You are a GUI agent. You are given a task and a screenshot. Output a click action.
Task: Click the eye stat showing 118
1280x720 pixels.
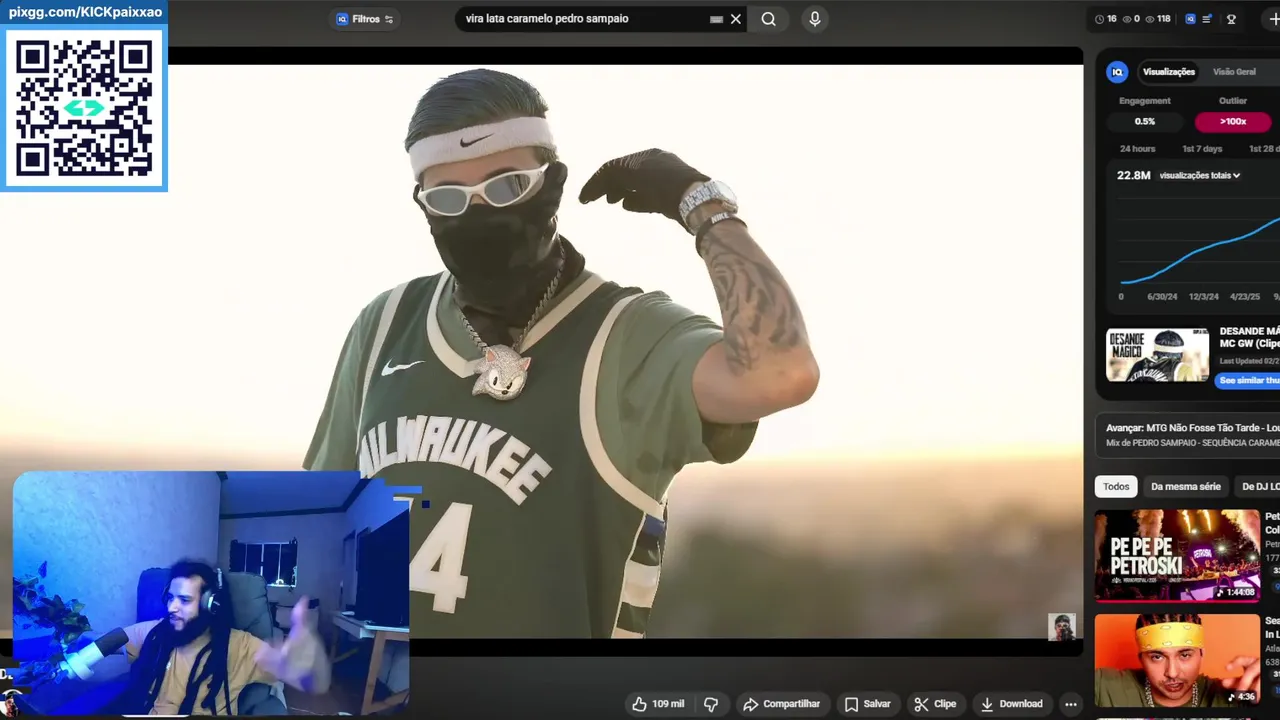(1157, 19)
